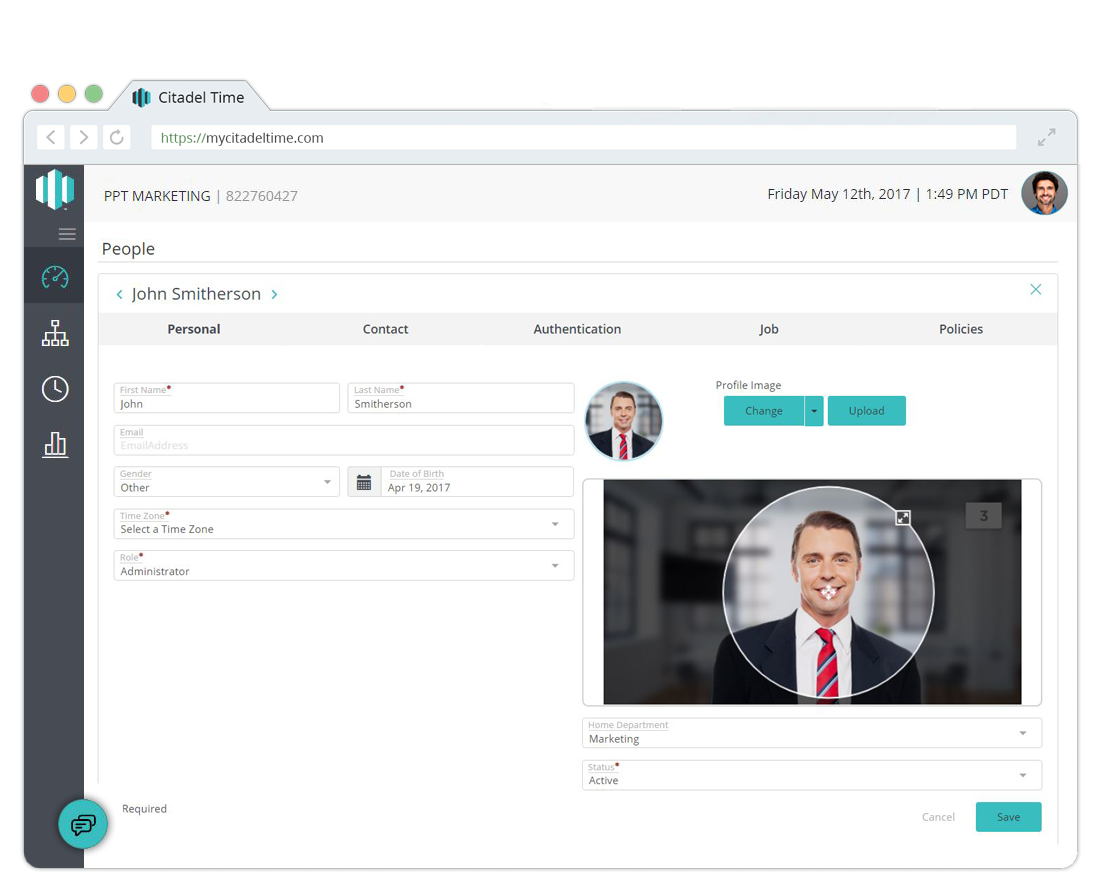Select the organization chart sidebar icon
Screen dimensions: 1100x883
coord(54,333)
